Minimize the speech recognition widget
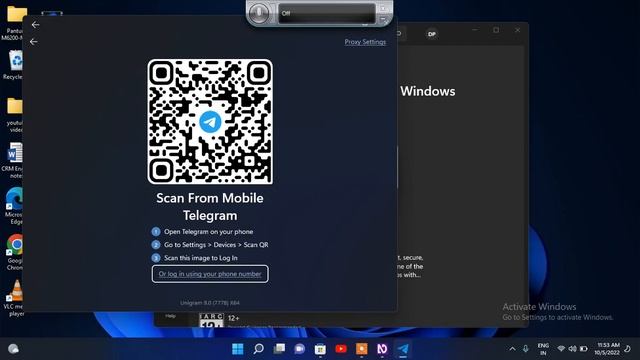Viewport: 640px width, 360px height. click(x=383, y=19)
